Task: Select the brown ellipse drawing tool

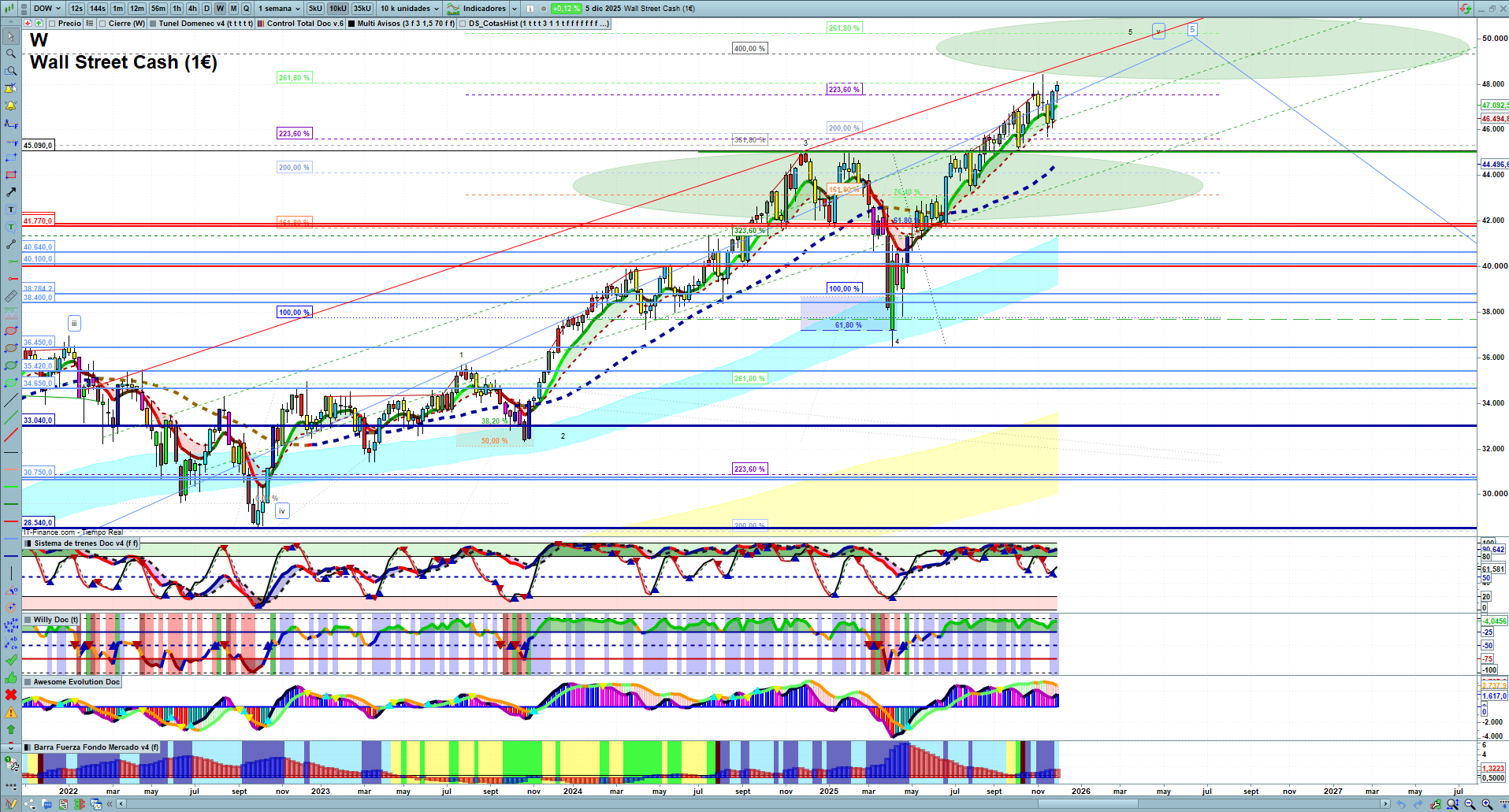Action: tap(11, 348)
